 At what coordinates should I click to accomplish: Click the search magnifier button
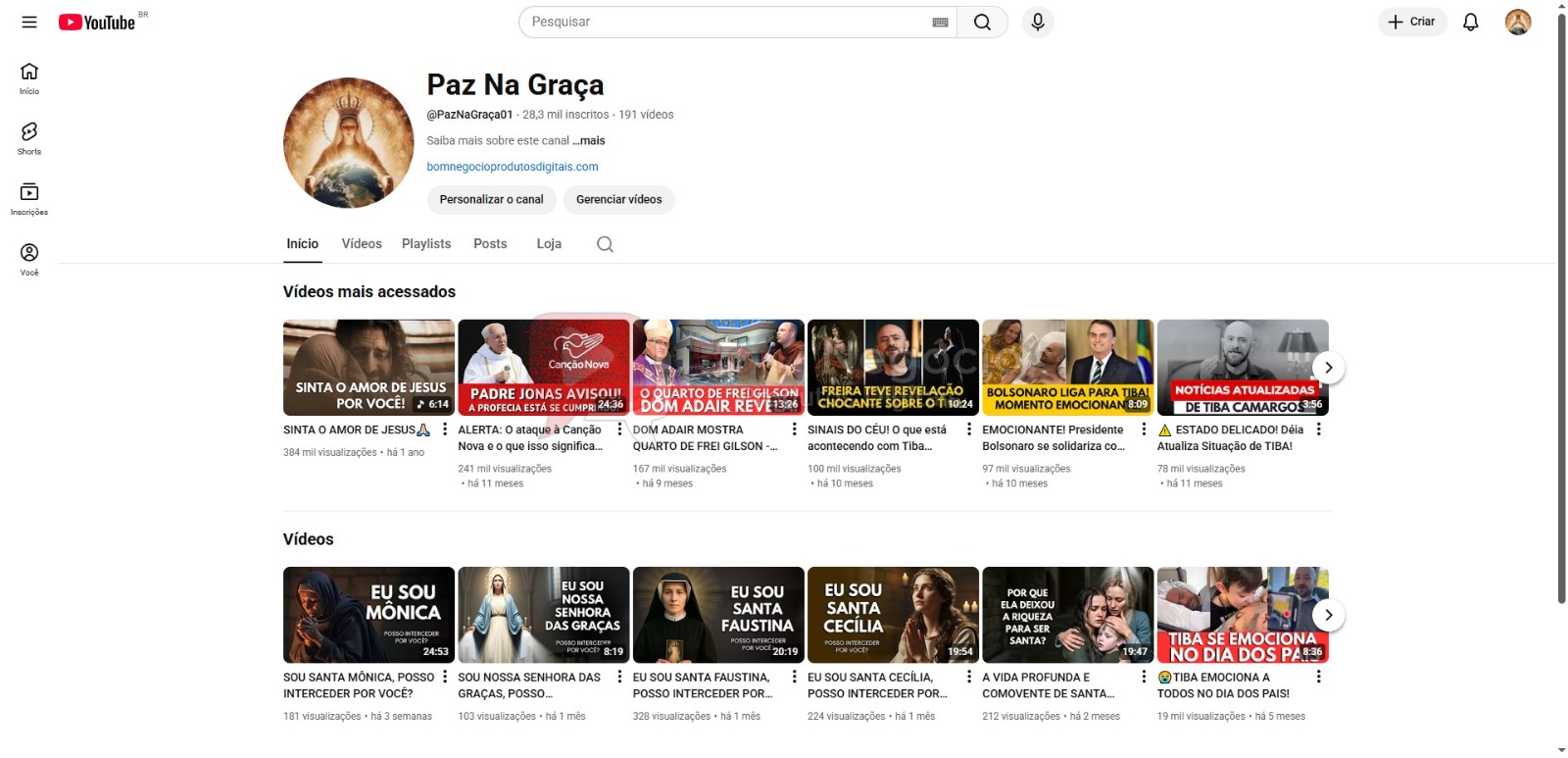click(982, 22)
